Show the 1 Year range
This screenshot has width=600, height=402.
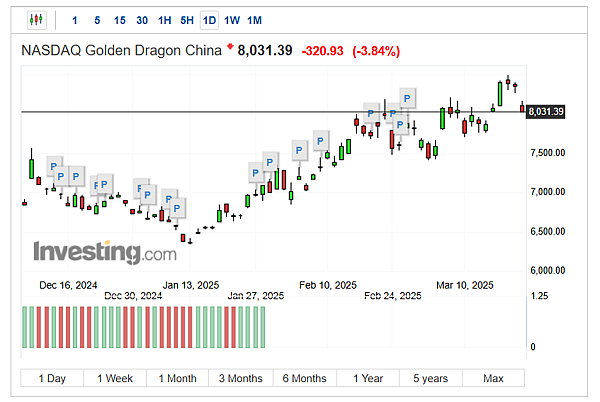[x=368, y=378]
